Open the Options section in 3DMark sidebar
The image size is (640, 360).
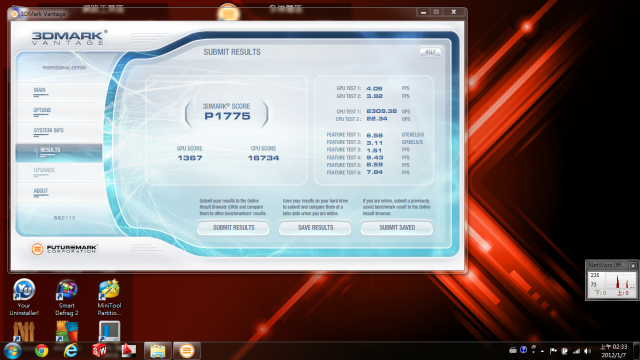coord(59,112)
